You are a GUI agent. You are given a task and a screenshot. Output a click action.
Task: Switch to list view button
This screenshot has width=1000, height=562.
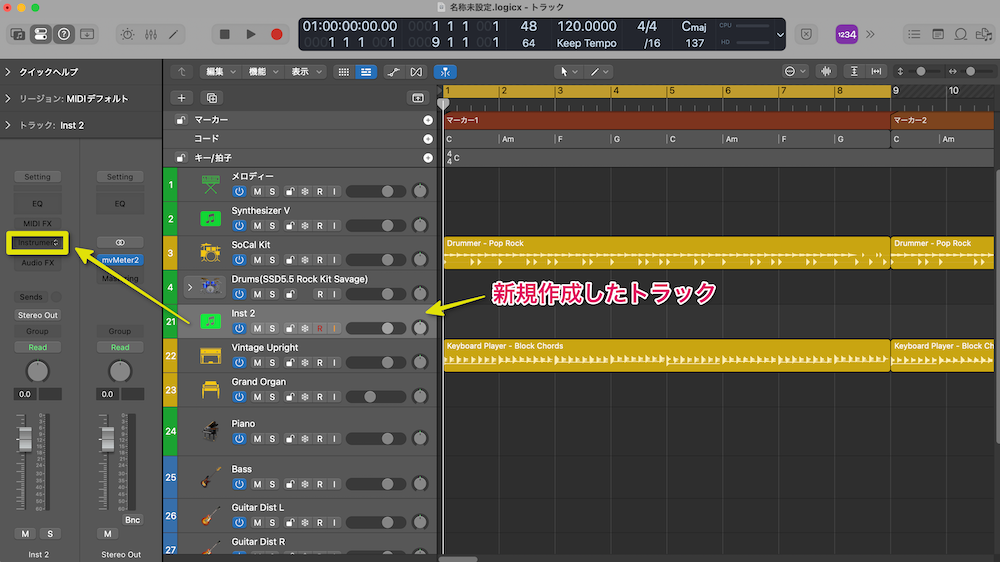pyautogui.click(x=365, y=71)
